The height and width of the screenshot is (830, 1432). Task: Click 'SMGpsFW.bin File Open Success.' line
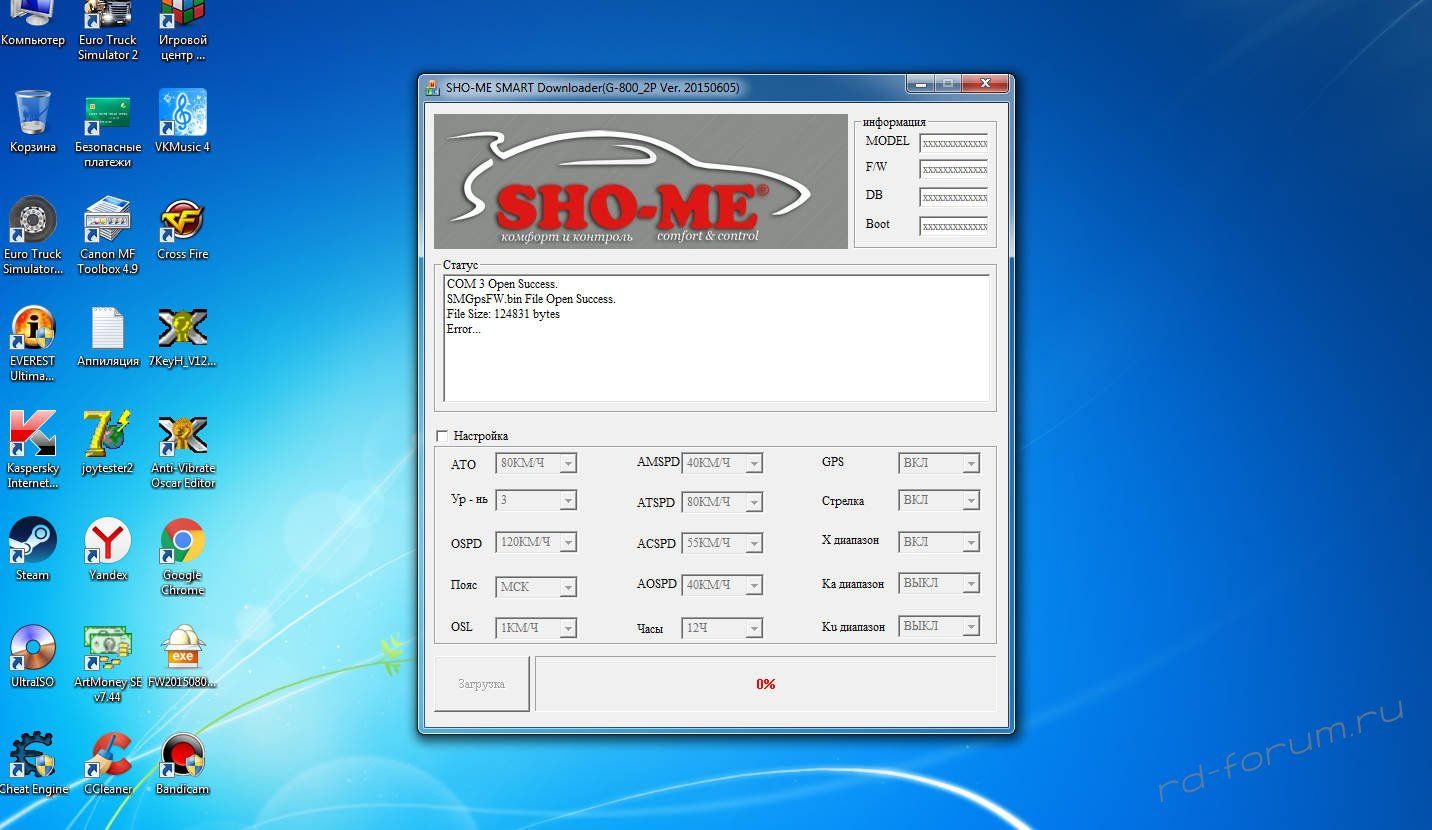click(x=531, y=299)
